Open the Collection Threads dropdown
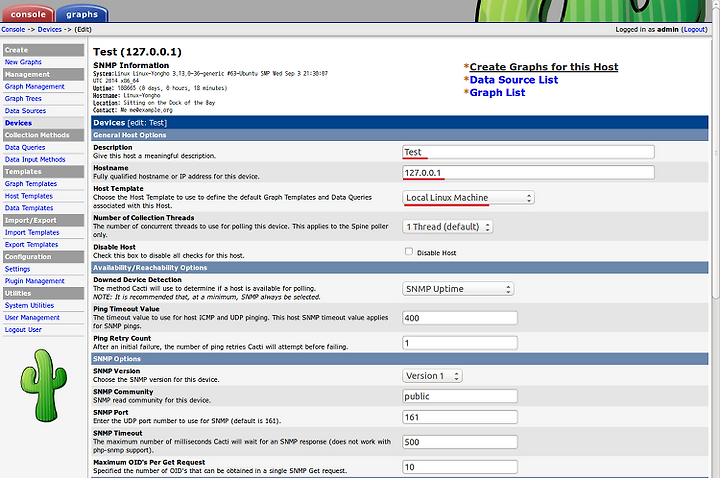This screenshot has width=720, height=478. pos(448,227)
